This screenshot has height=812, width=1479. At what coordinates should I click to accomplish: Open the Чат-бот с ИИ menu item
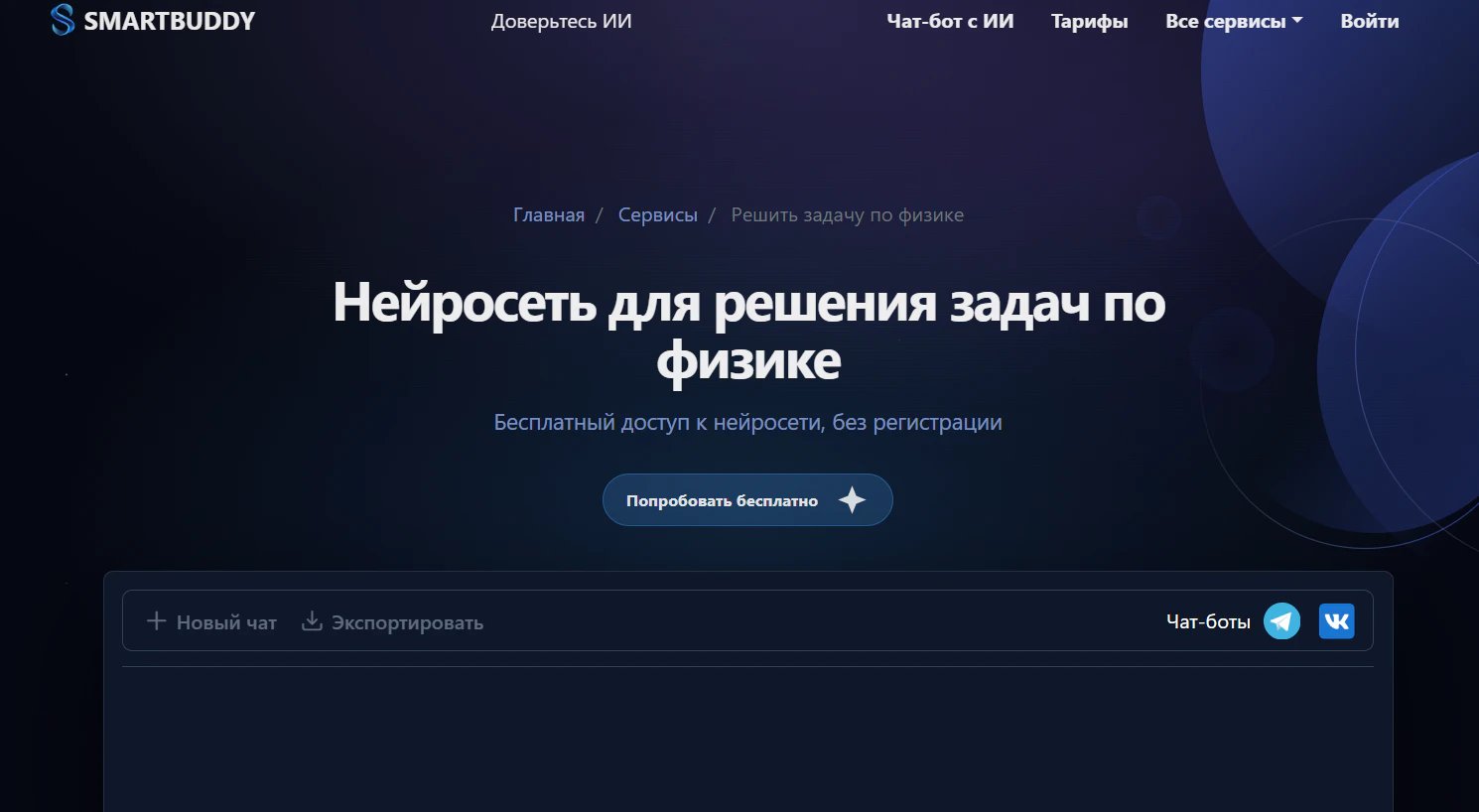click(950, 21)
